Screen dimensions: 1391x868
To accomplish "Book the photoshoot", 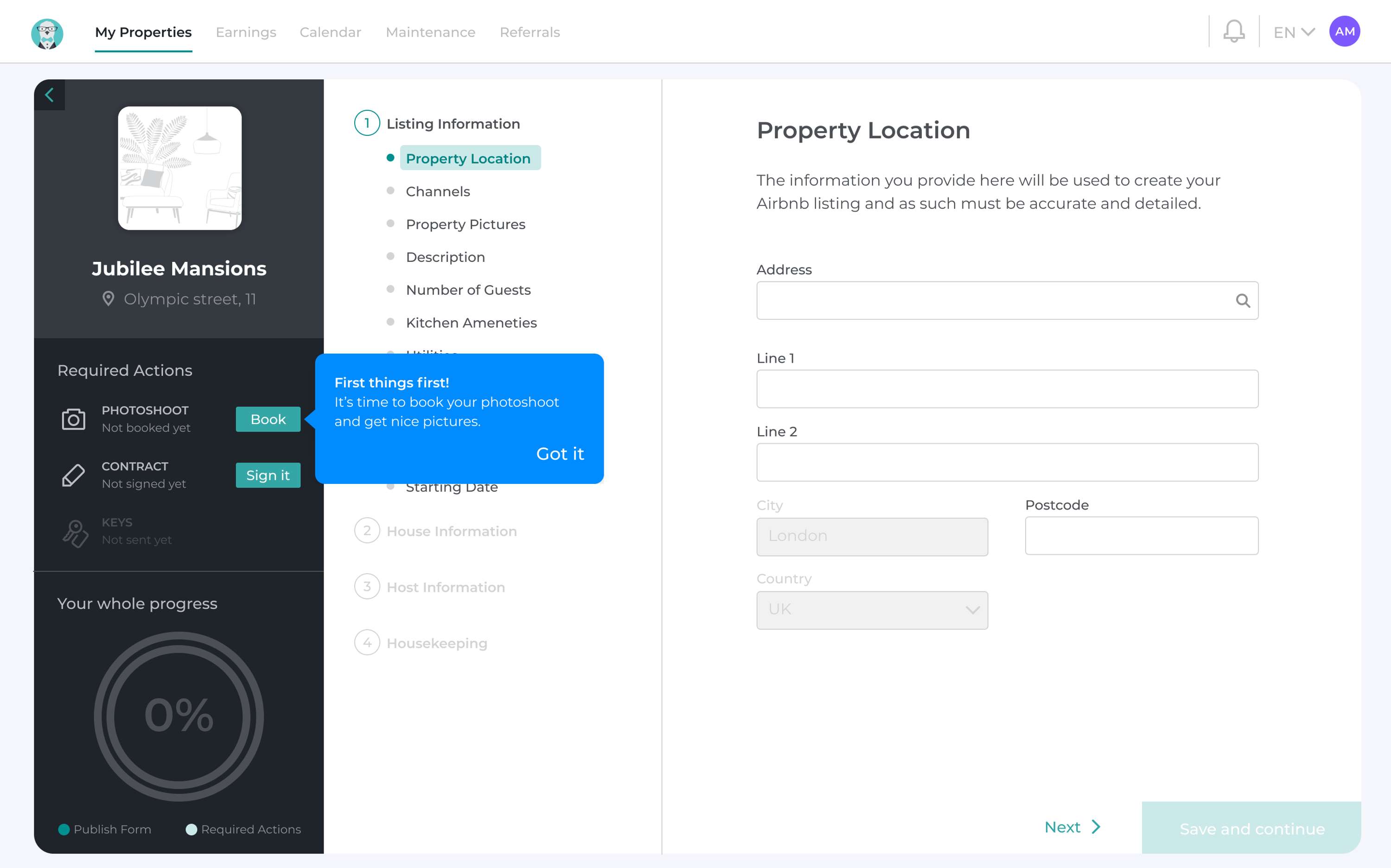I will point(268,419).
